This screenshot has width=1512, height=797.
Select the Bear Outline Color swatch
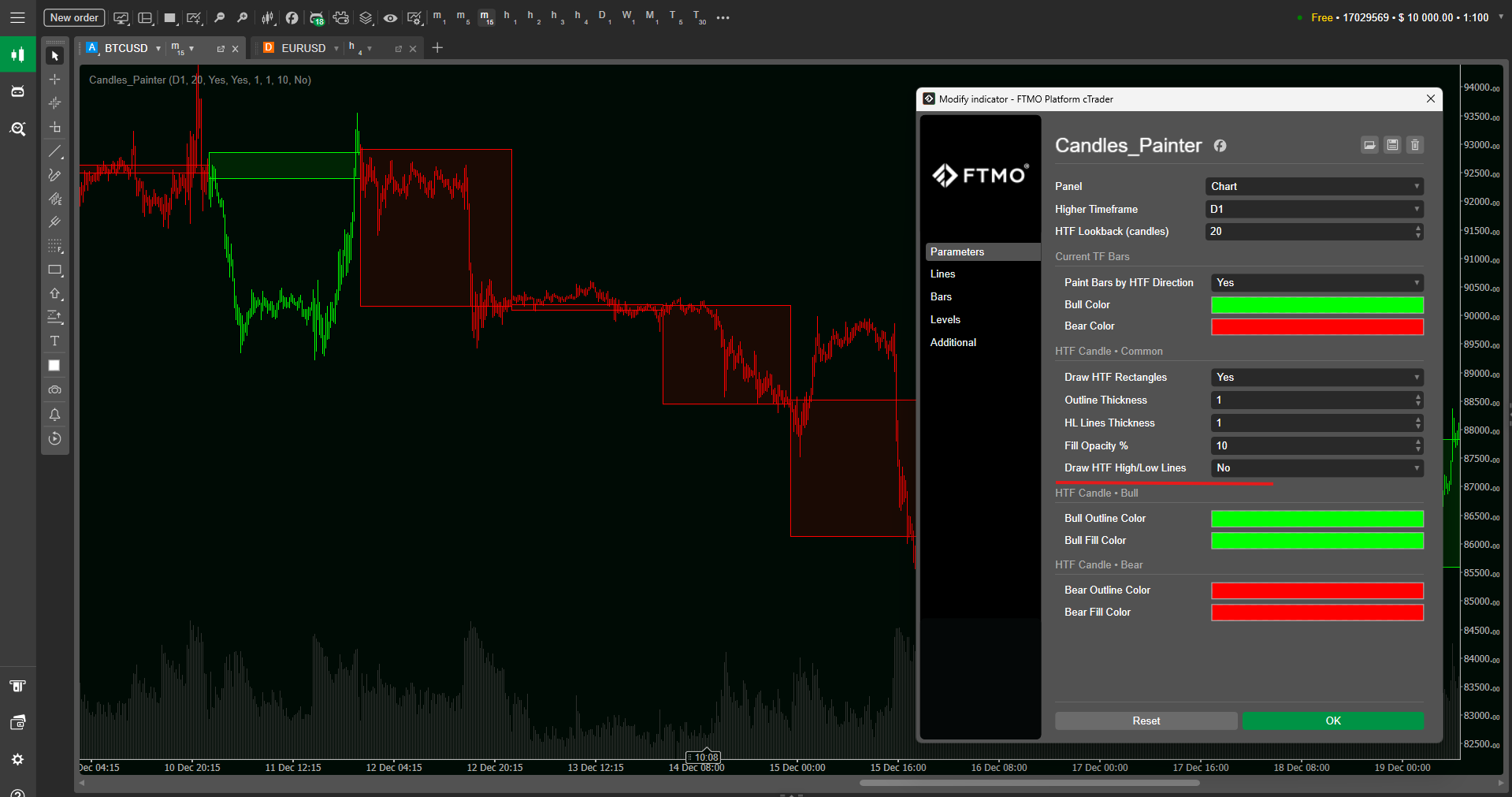click(1316, 590)
